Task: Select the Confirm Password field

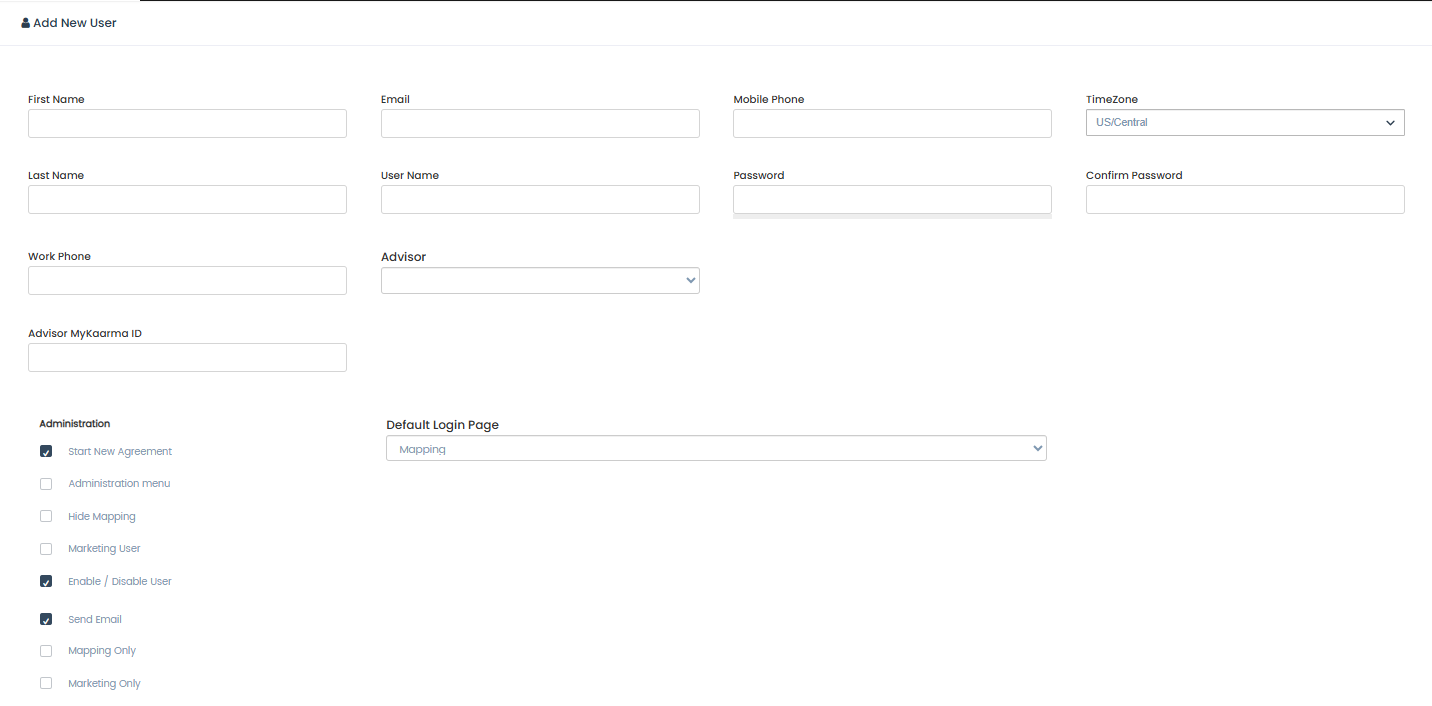Action: click(x=1244, y=200)
